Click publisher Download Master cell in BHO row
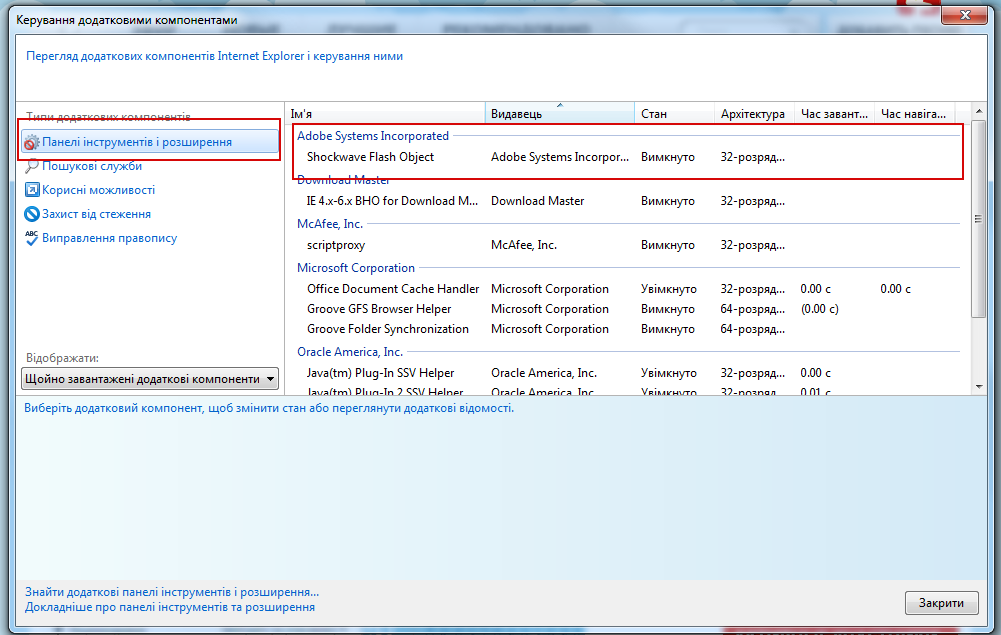 [538, 201]
